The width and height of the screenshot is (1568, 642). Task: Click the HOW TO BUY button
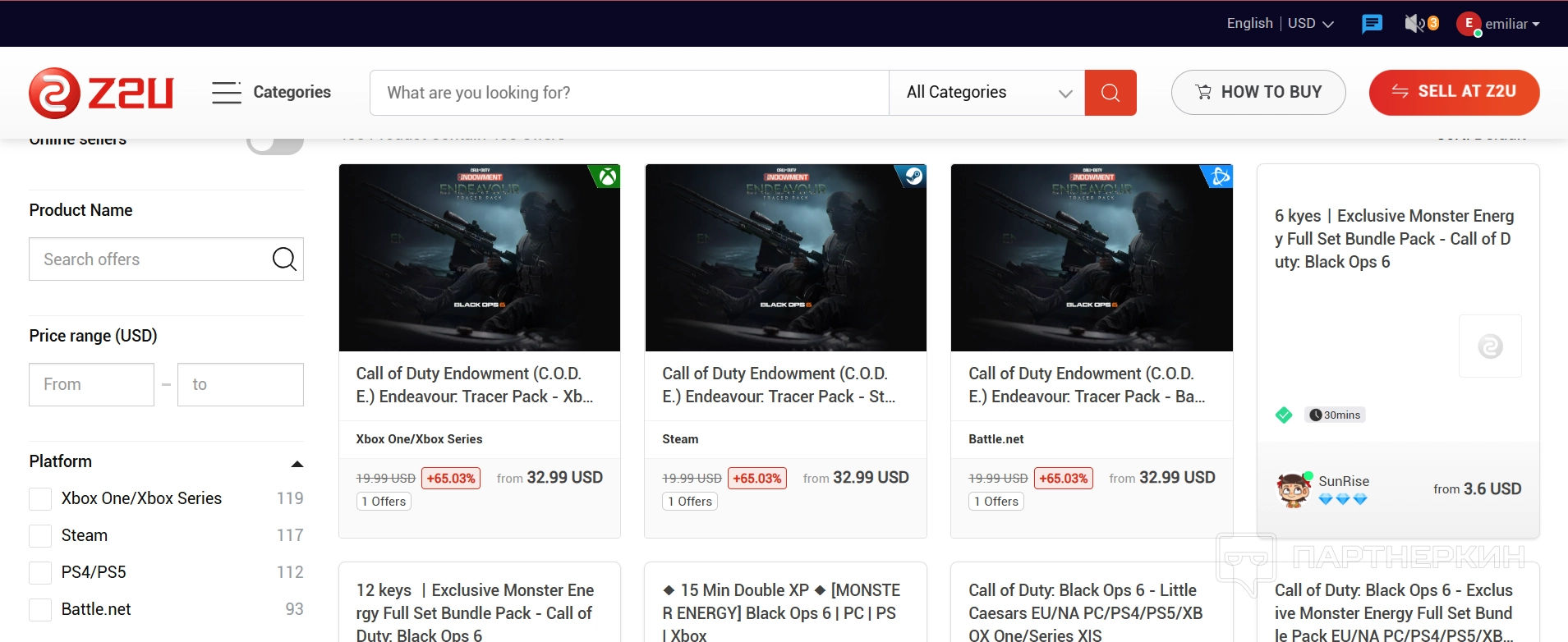(x=1258, y=92)
